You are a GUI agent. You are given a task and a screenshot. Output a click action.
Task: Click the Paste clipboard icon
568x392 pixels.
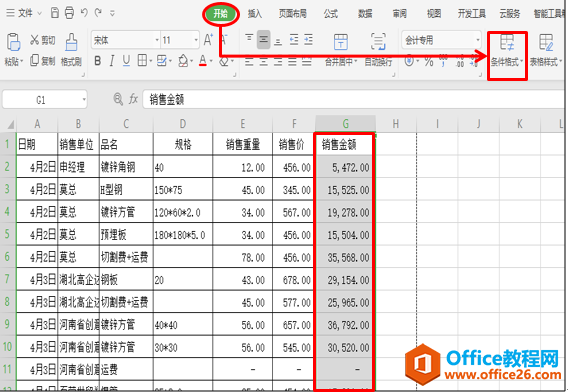(13, 41)
